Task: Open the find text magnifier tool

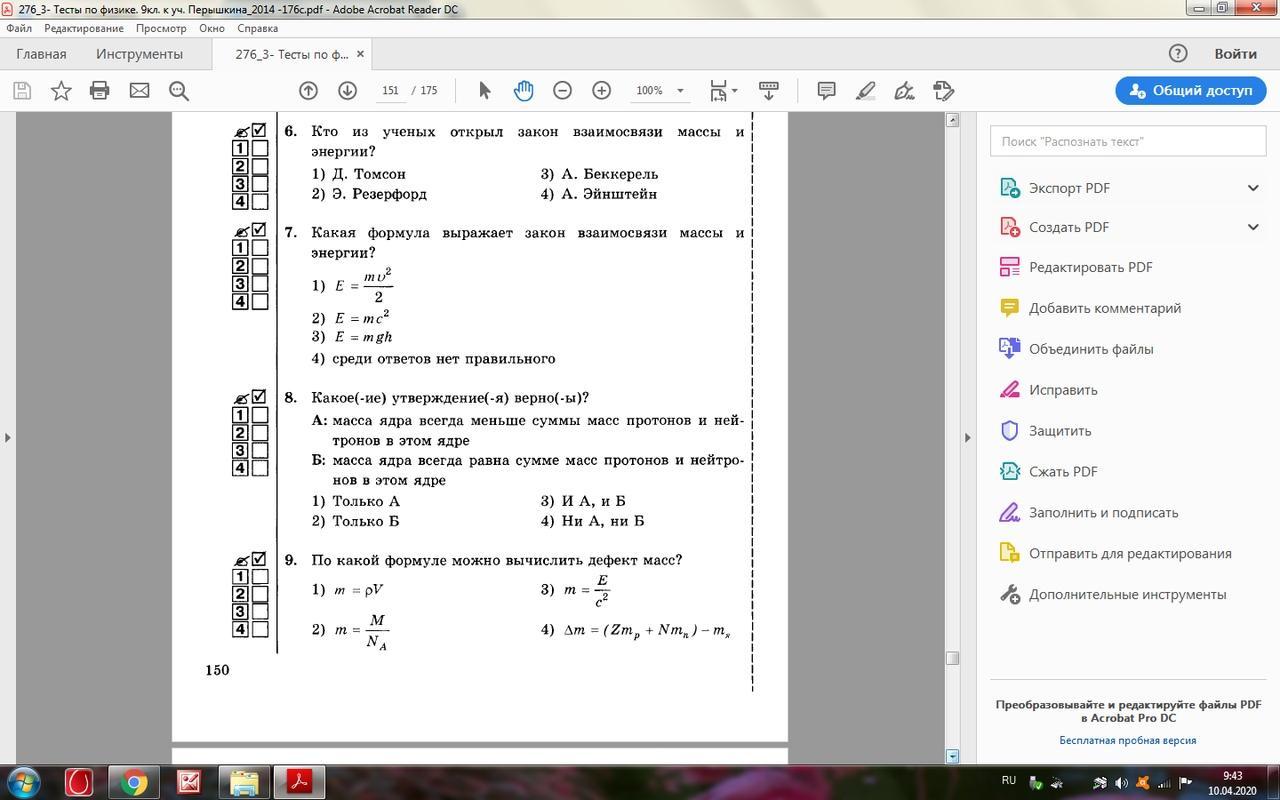Action: coord(179,91)
